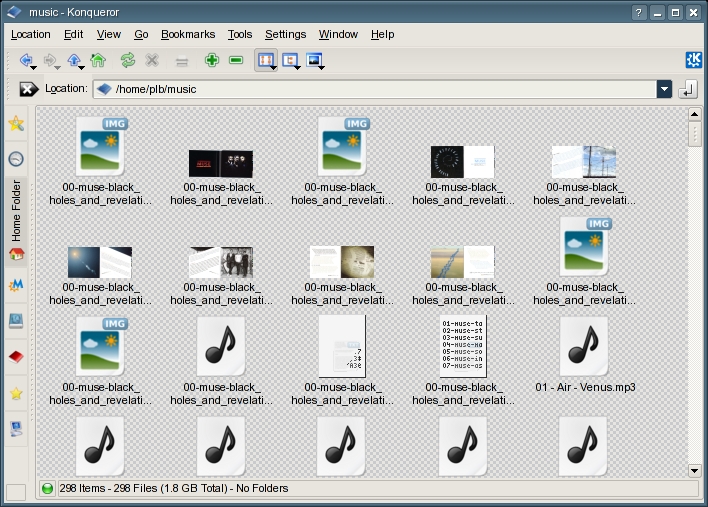Select the desert road artwork thumbnail
Viewport: 708px width, 507px height.
(463, 262)
